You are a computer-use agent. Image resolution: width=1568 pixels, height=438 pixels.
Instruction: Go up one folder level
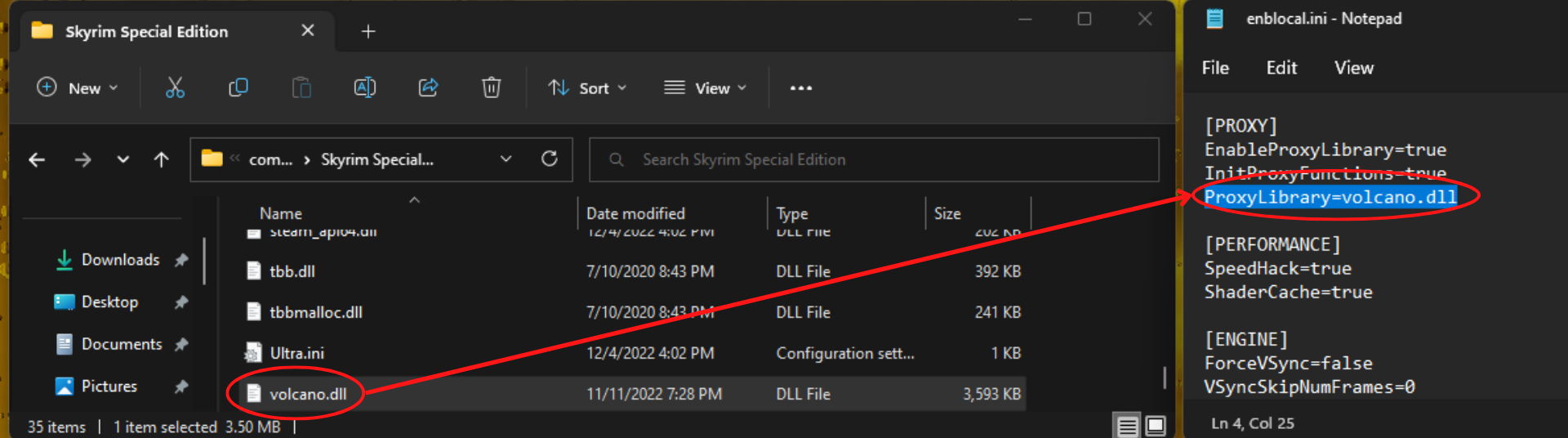tap(162, 159)
